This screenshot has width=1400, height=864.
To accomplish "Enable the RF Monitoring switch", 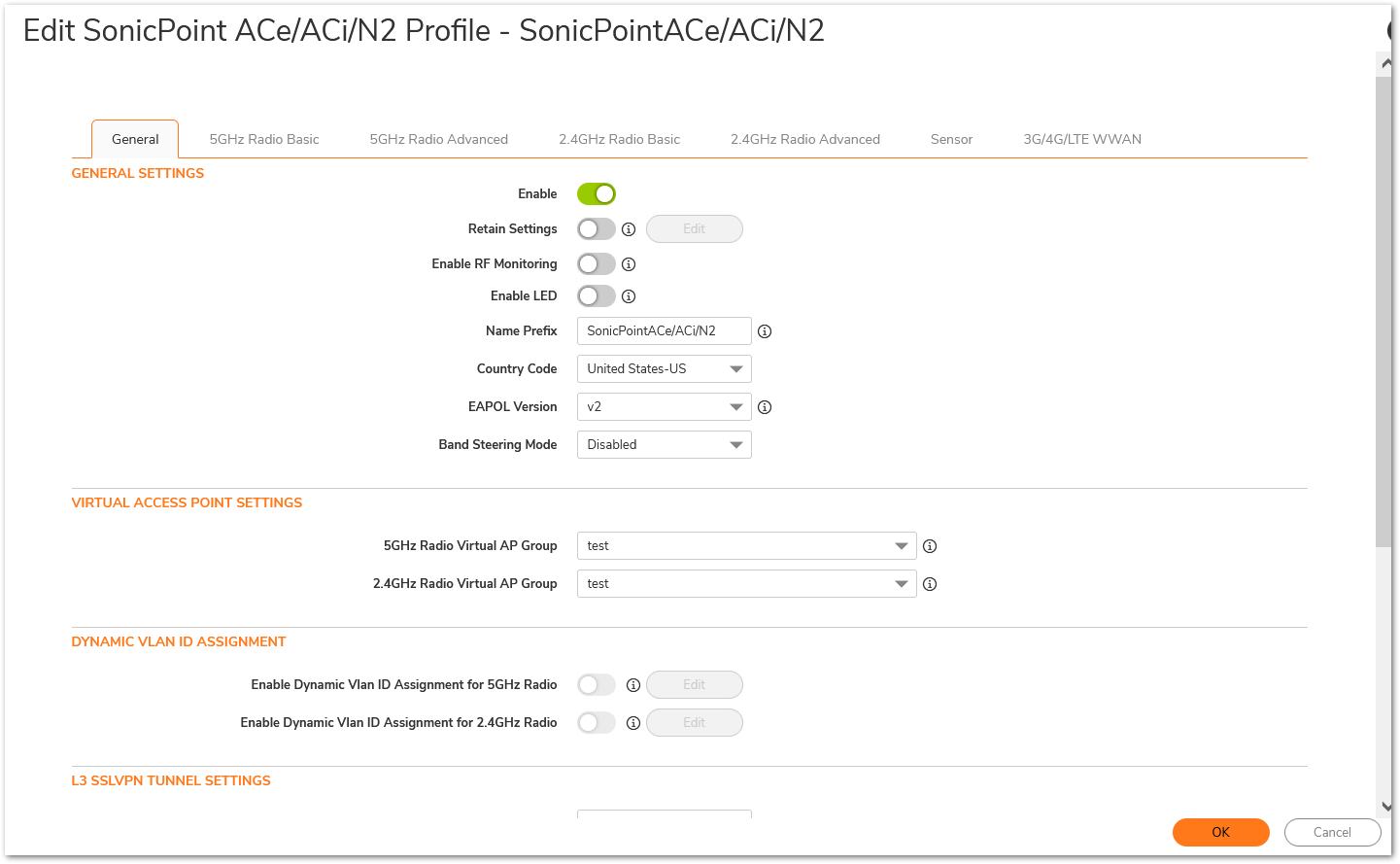I will [x=597, y=264].
